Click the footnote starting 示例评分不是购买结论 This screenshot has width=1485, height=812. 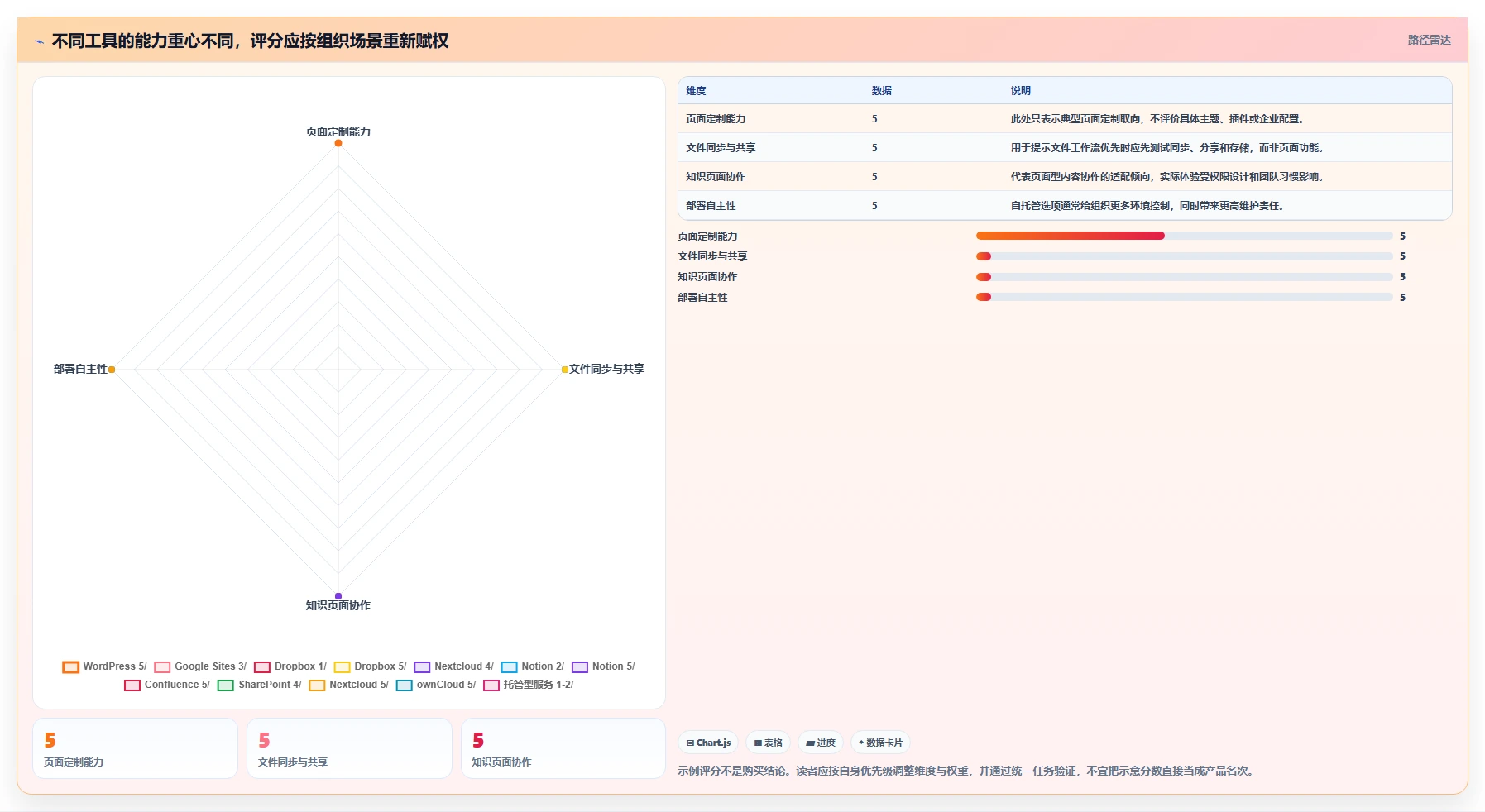[x=968, y=771]
